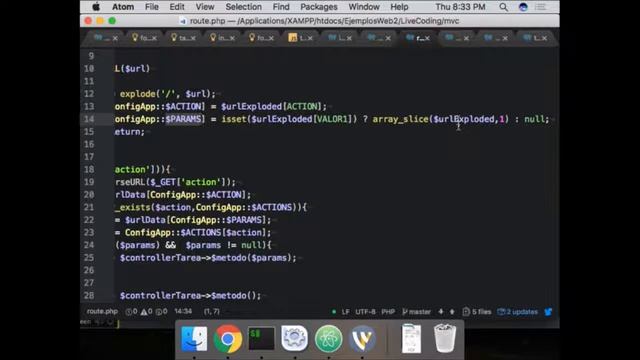
Task: Activate the Siri icon in menu bar
Action: [523, 7]
